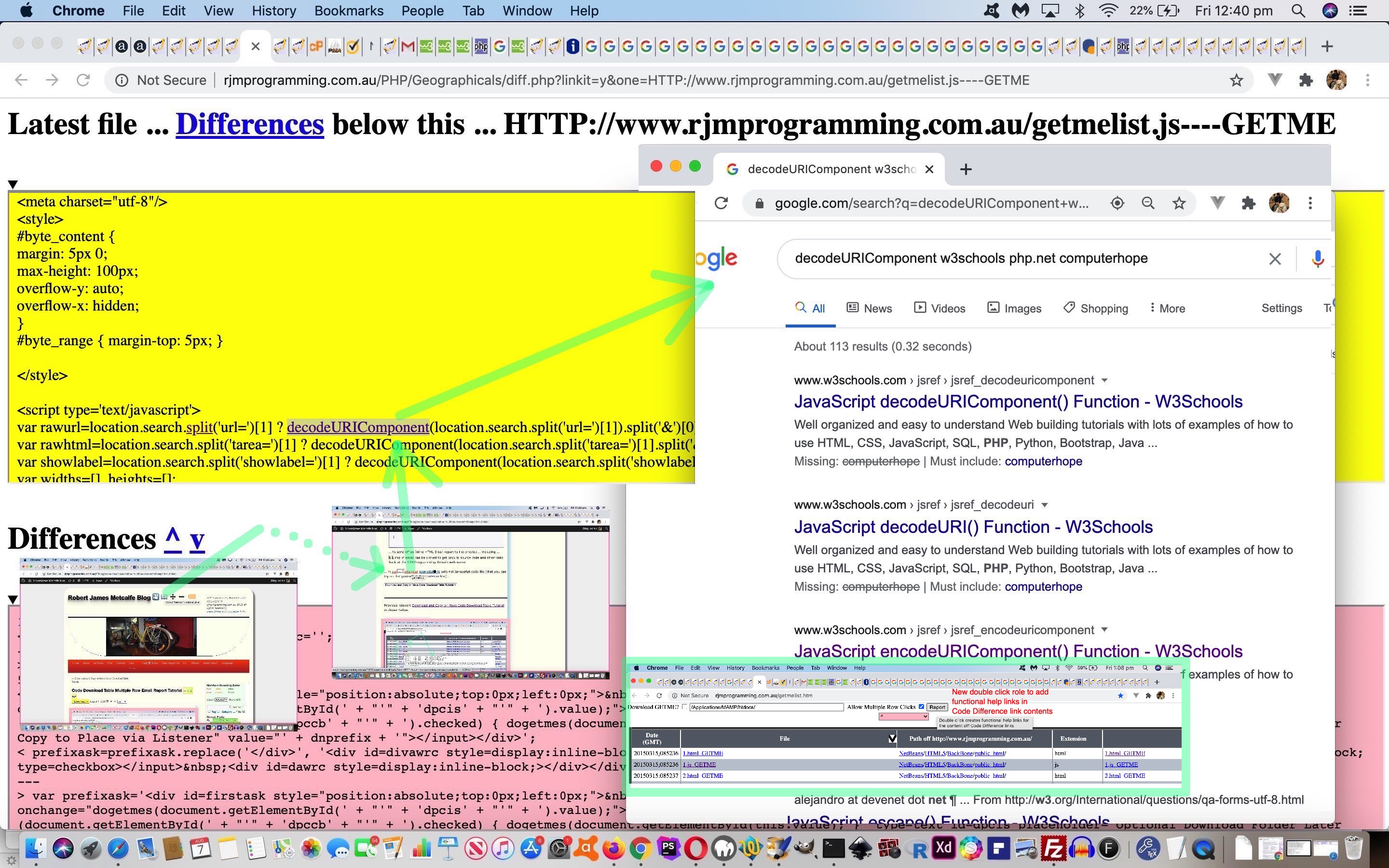Expand options arrow beside jsref_decodeuri breadcrumb
This screenshot has width=1389, height=868.
(x=1045, y=505)
